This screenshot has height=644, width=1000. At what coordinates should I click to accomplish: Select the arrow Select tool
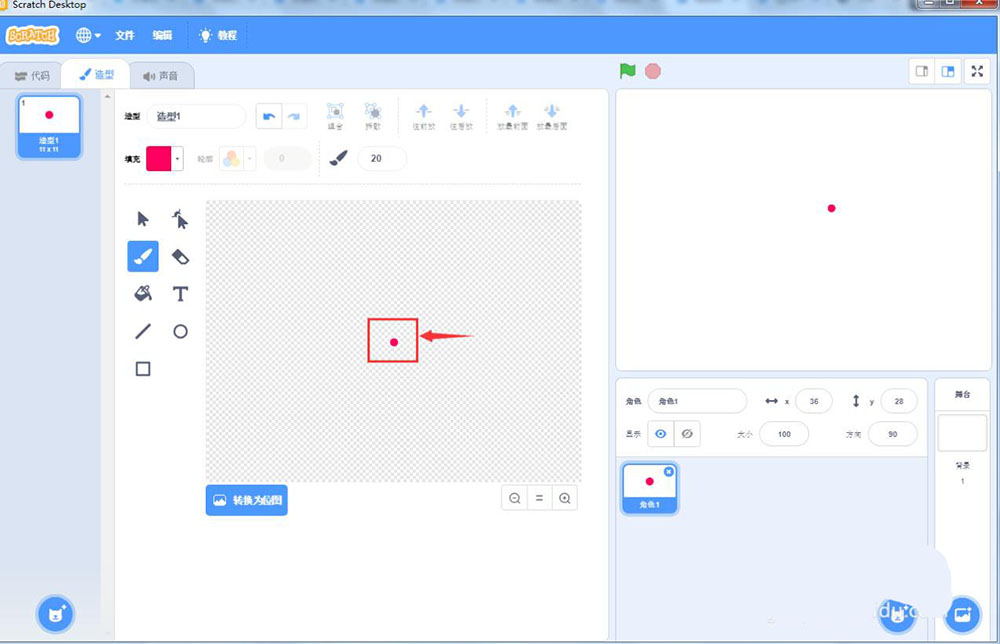(x=143, y=219)
